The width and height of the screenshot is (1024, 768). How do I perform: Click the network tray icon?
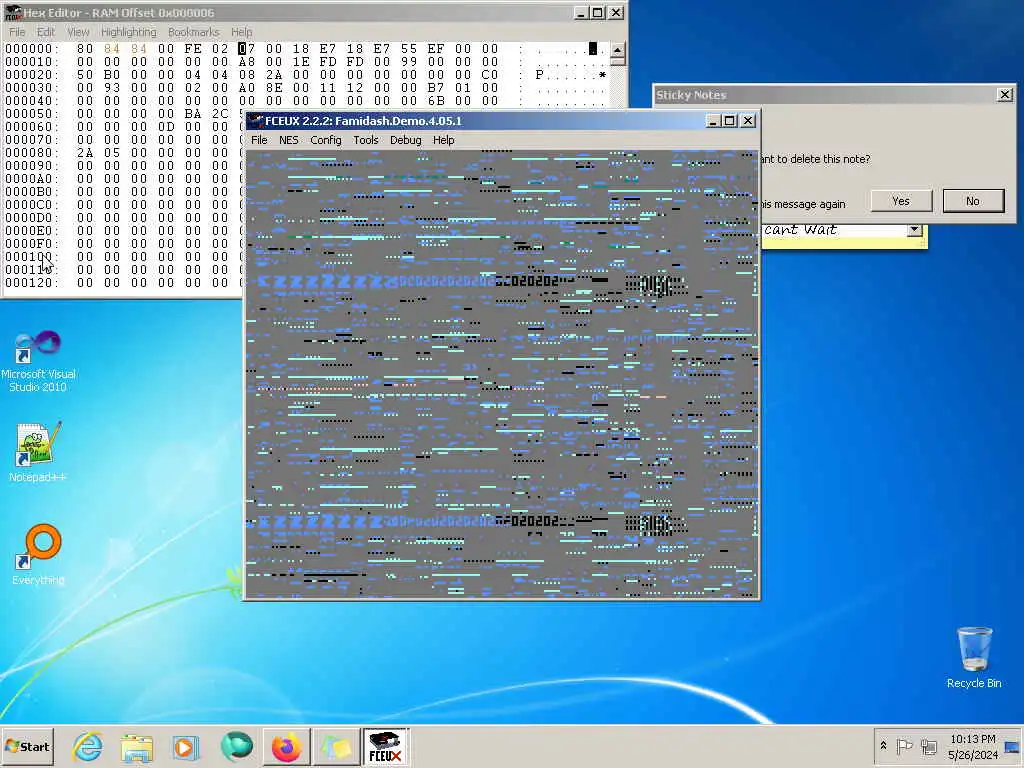click(x=928, y=746)
